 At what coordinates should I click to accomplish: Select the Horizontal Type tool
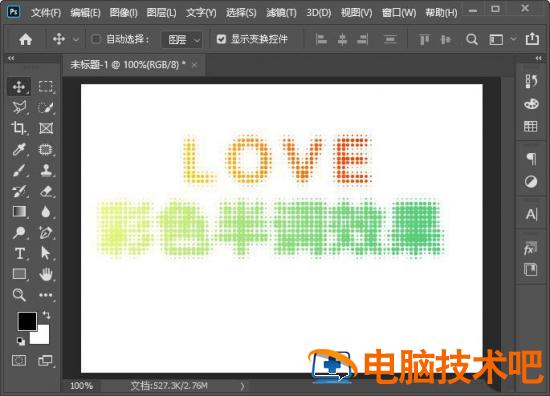click(20, 253)
